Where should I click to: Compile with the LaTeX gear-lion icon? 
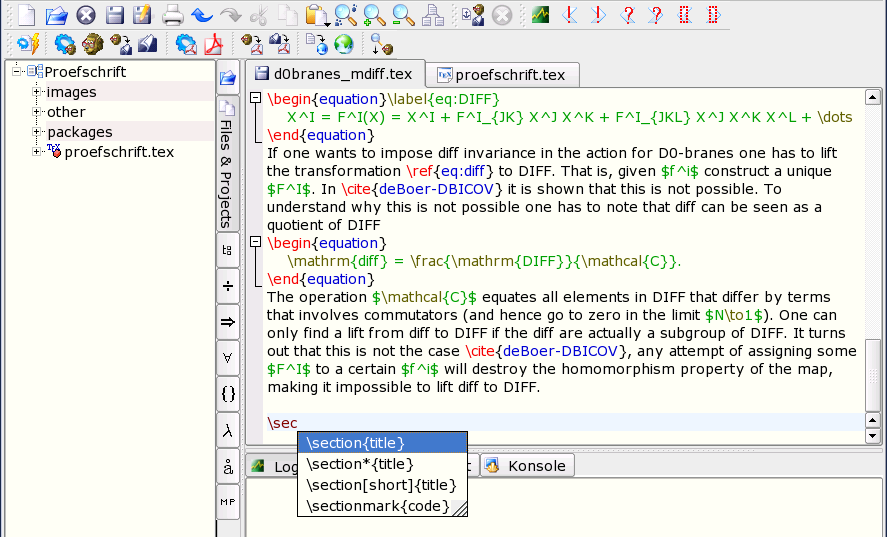(x=65, y=44)
